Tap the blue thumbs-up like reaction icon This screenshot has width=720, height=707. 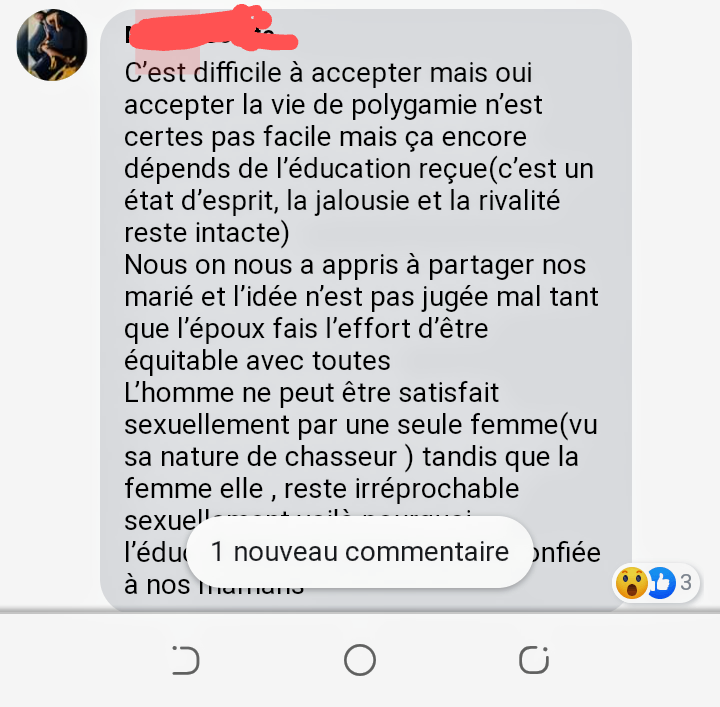point(661,583)
